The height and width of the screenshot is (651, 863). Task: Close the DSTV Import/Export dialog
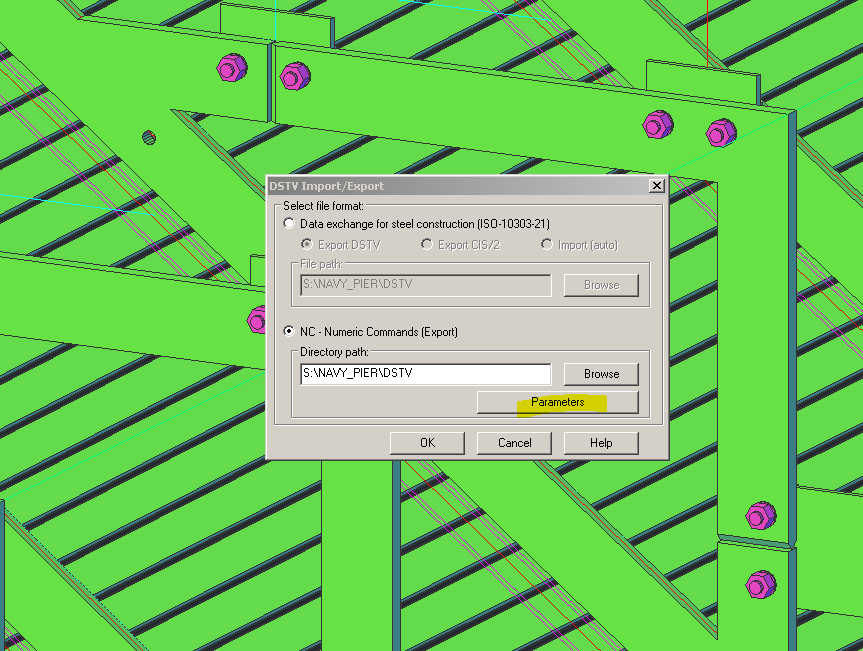pos(657,185)
